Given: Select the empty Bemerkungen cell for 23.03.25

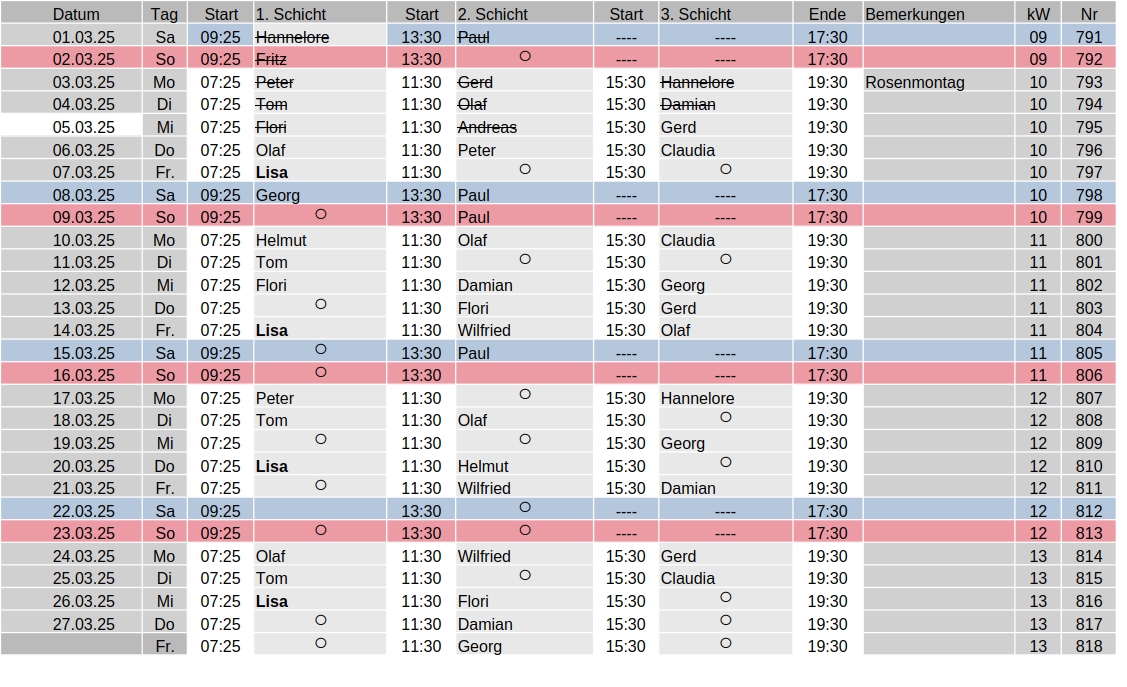Looking at the screenshot, I should point(938,533).
